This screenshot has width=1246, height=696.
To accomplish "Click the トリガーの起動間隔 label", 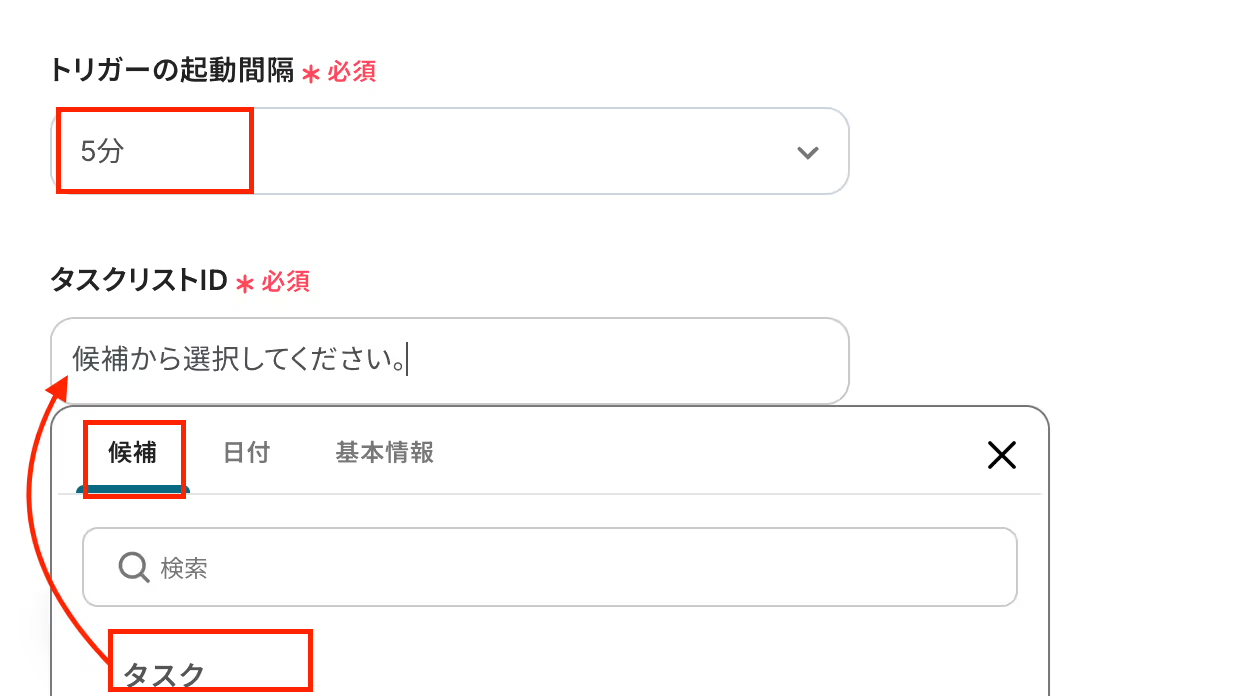I will click(171, 70).
